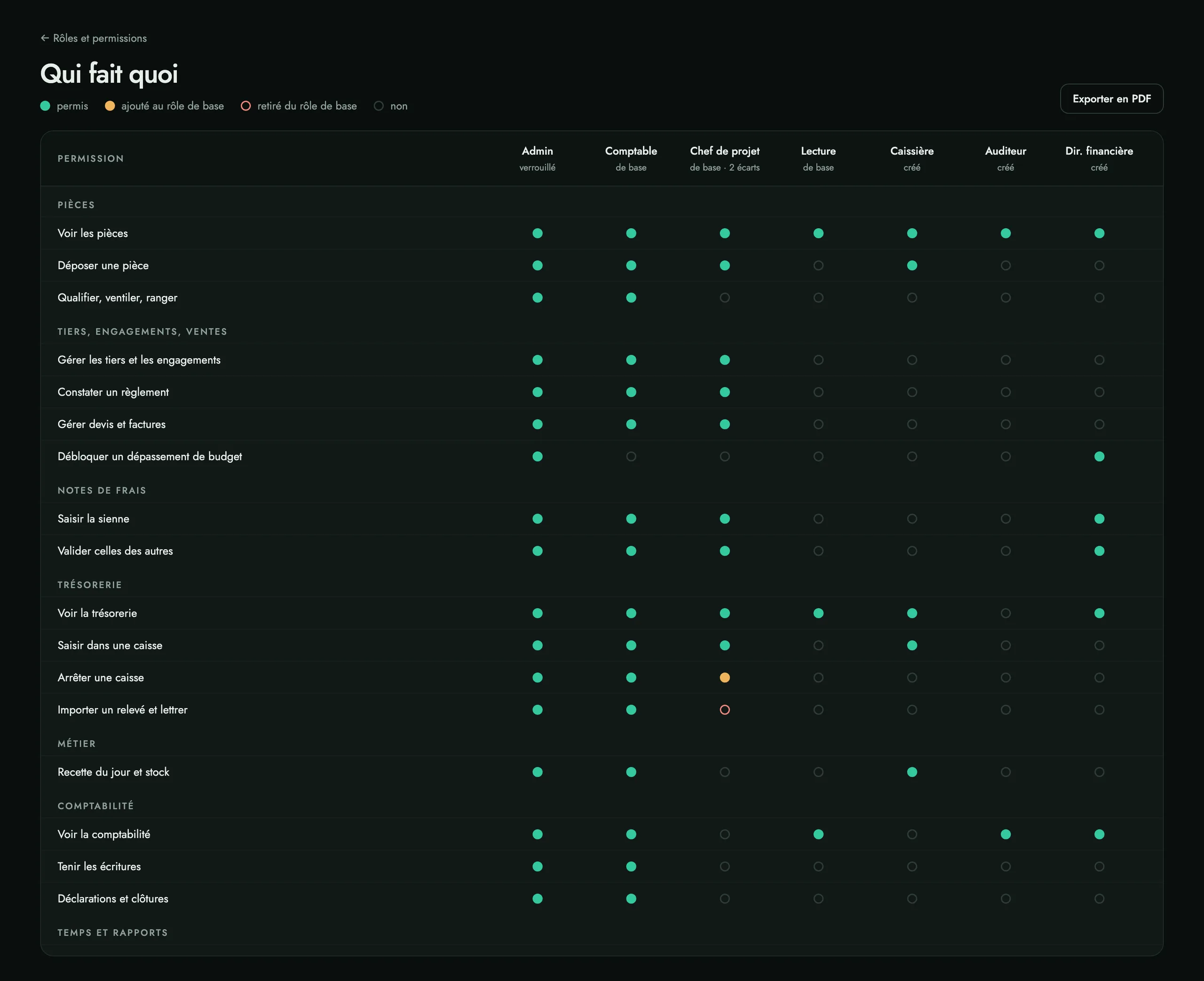Click the Exporter en PDF button
Viewport: 1204px width, 981px height.
pyautogui.click(x=1111, y=99)
